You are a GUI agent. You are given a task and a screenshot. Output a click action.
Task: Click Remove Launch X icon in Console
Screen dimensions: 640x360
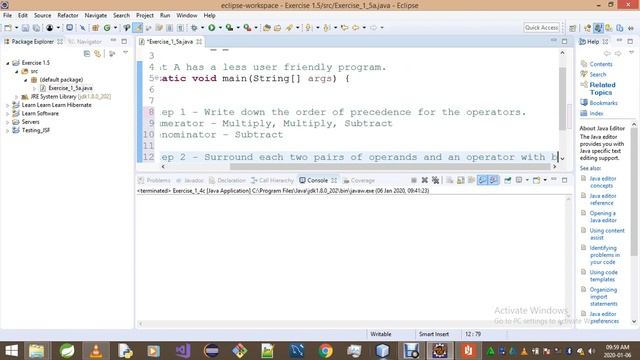[424, 180]
